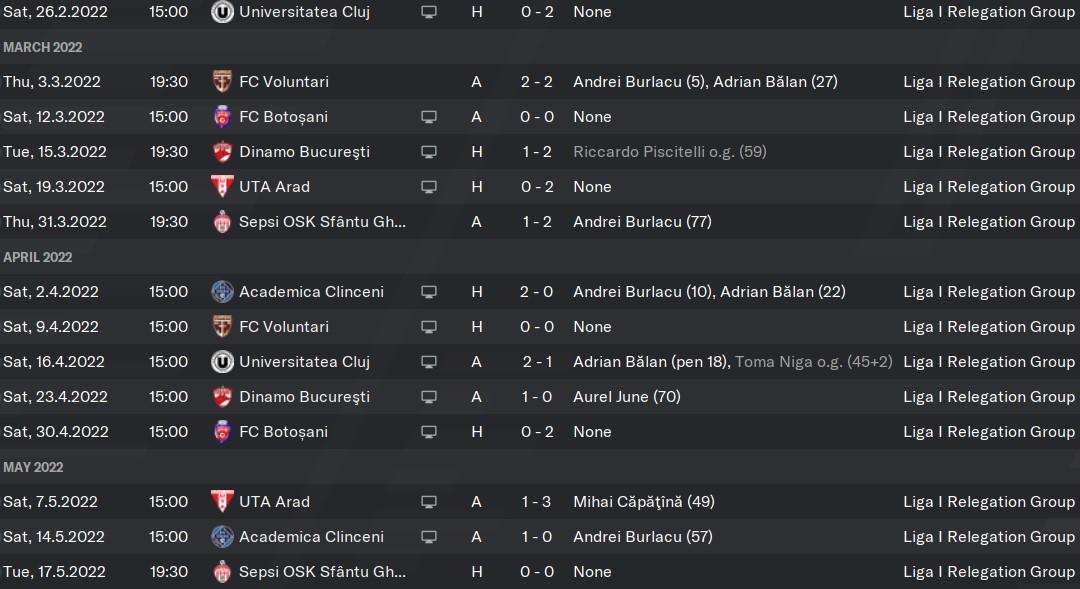Click the TV icon for UTA Arad 7.5.2022

[428, 502]
